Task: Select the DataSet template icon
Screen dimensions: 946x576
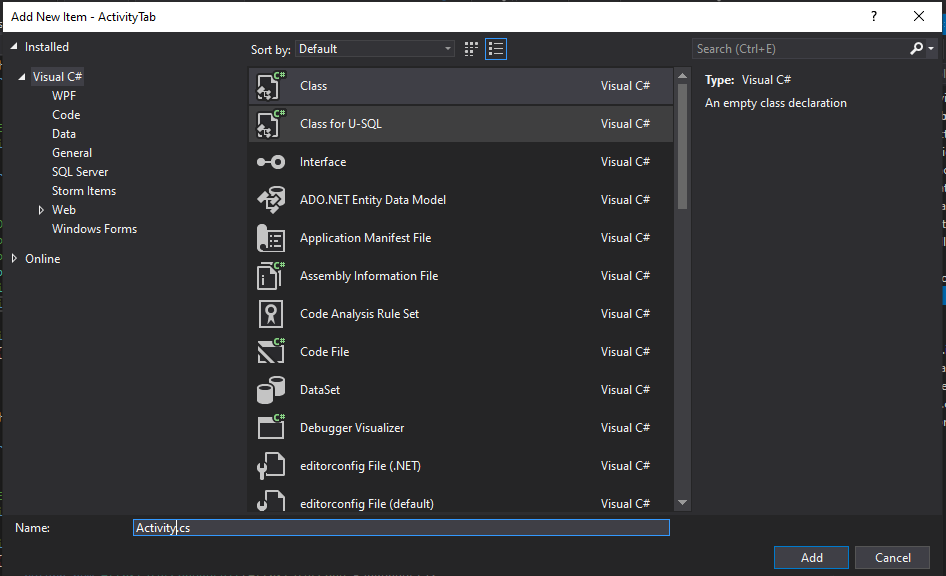Action: click(x=271, y=390)
